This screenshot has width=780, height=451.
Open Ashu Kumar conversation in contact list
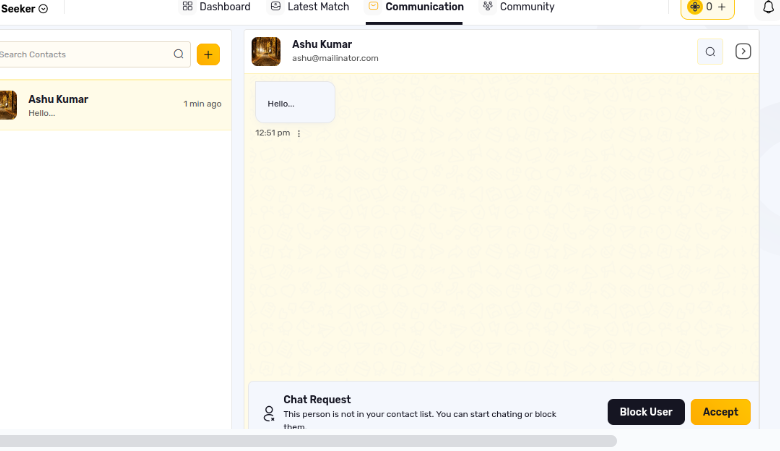(x=114, y=105)
